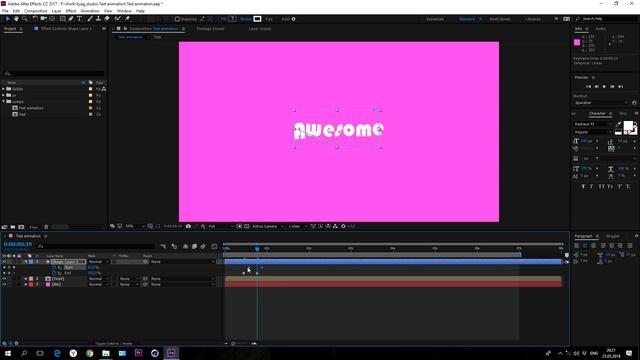Switch to Effect Controls Shape Layer 1 tab
This screenshot has height=360, width=640.
(66, 29)
